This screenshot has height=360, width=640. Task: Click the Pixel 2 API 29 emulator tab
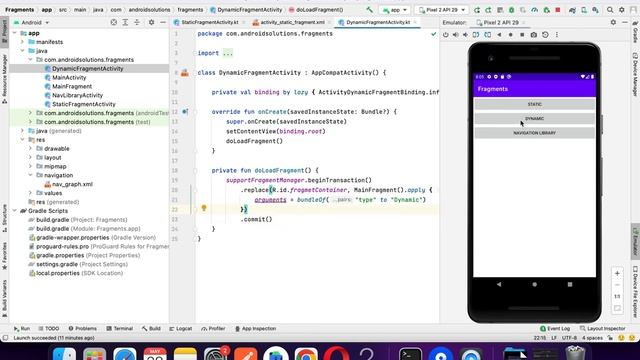click(x=501, y=22)
